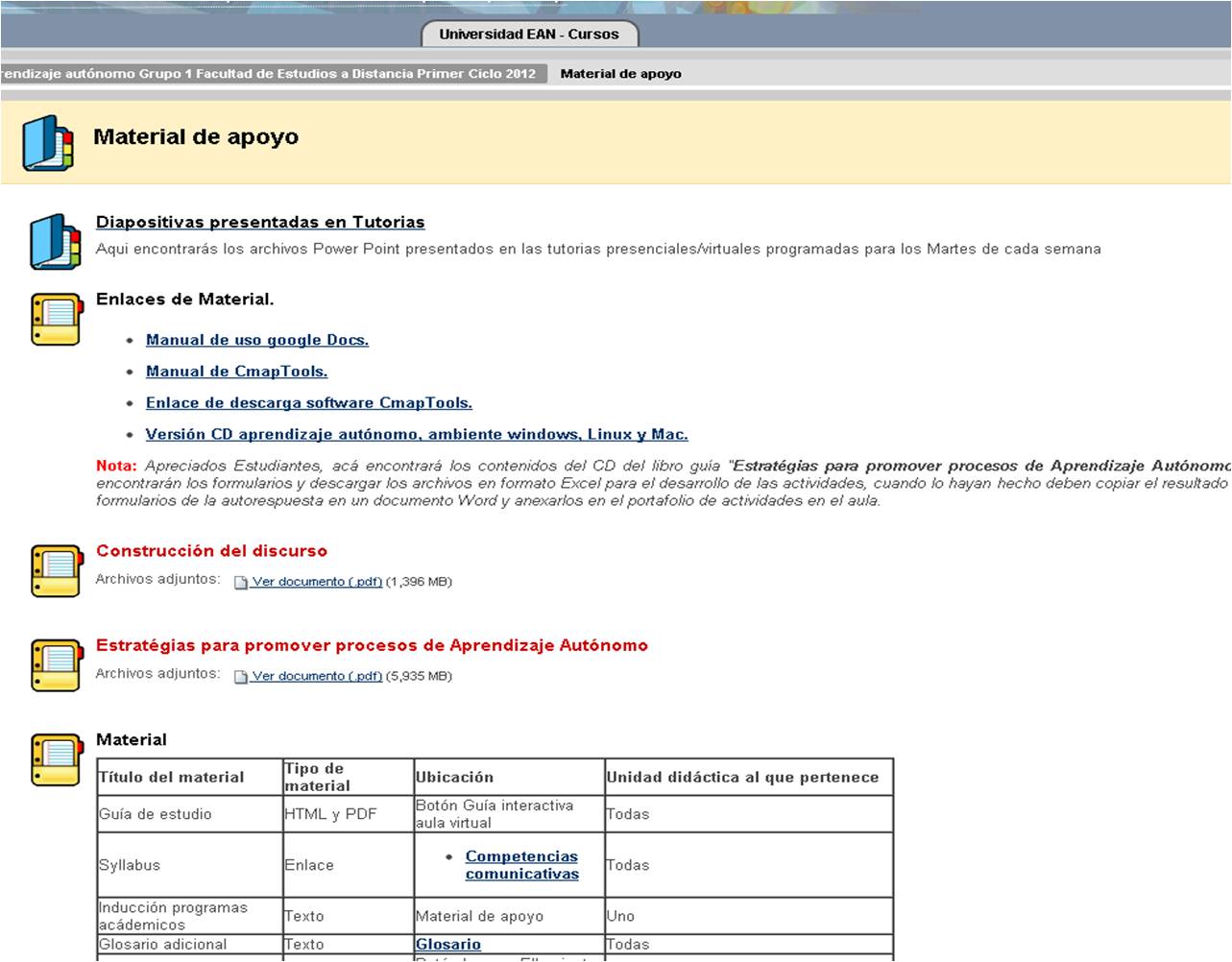Open Versión CD aprendizaje autónomo link
The height and width of the screenshot is (962, 1232).
pyautogui.click(x=417, y=434)
